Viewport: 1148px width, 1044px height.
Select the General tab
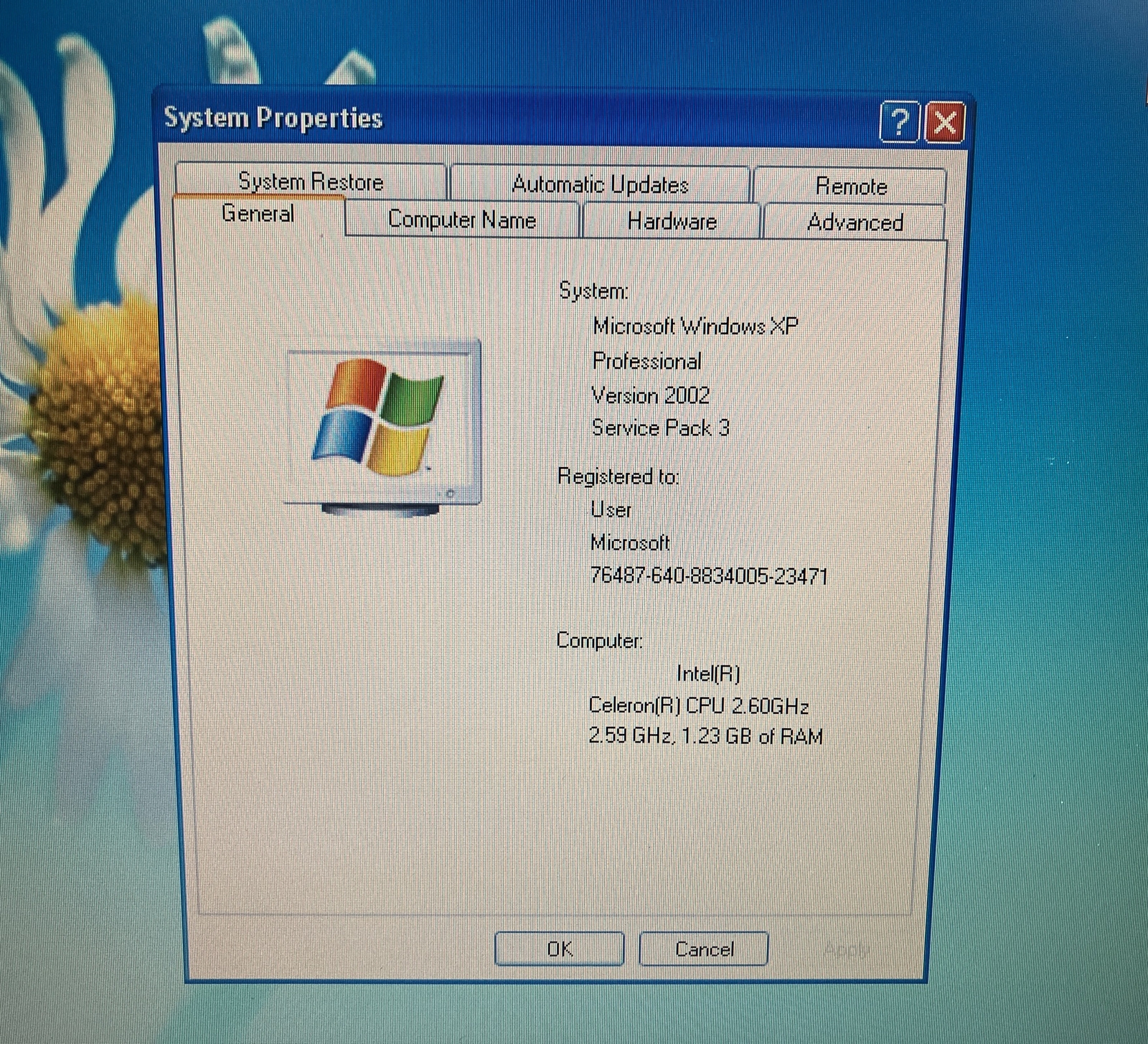coord(258,214)
